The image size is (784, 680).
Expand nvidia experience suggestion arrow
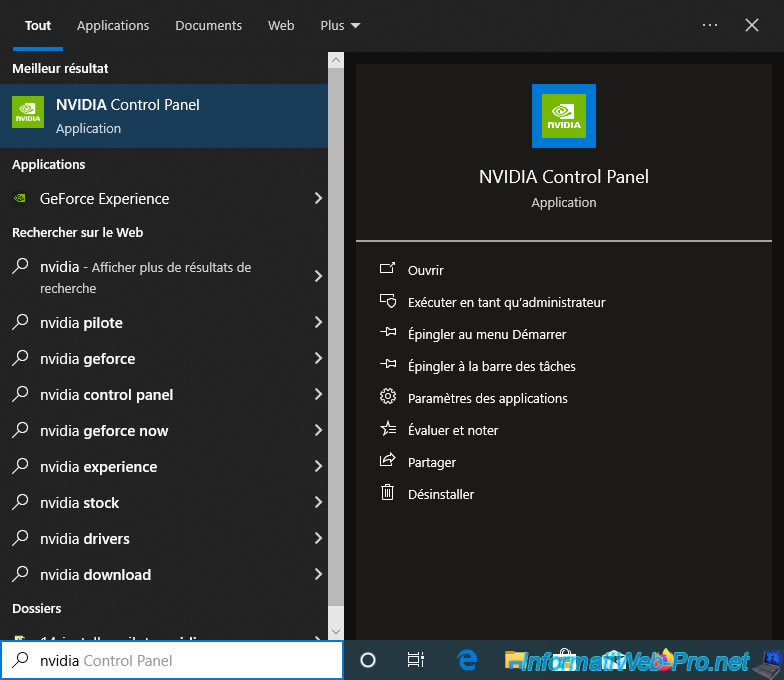point(318,466)
